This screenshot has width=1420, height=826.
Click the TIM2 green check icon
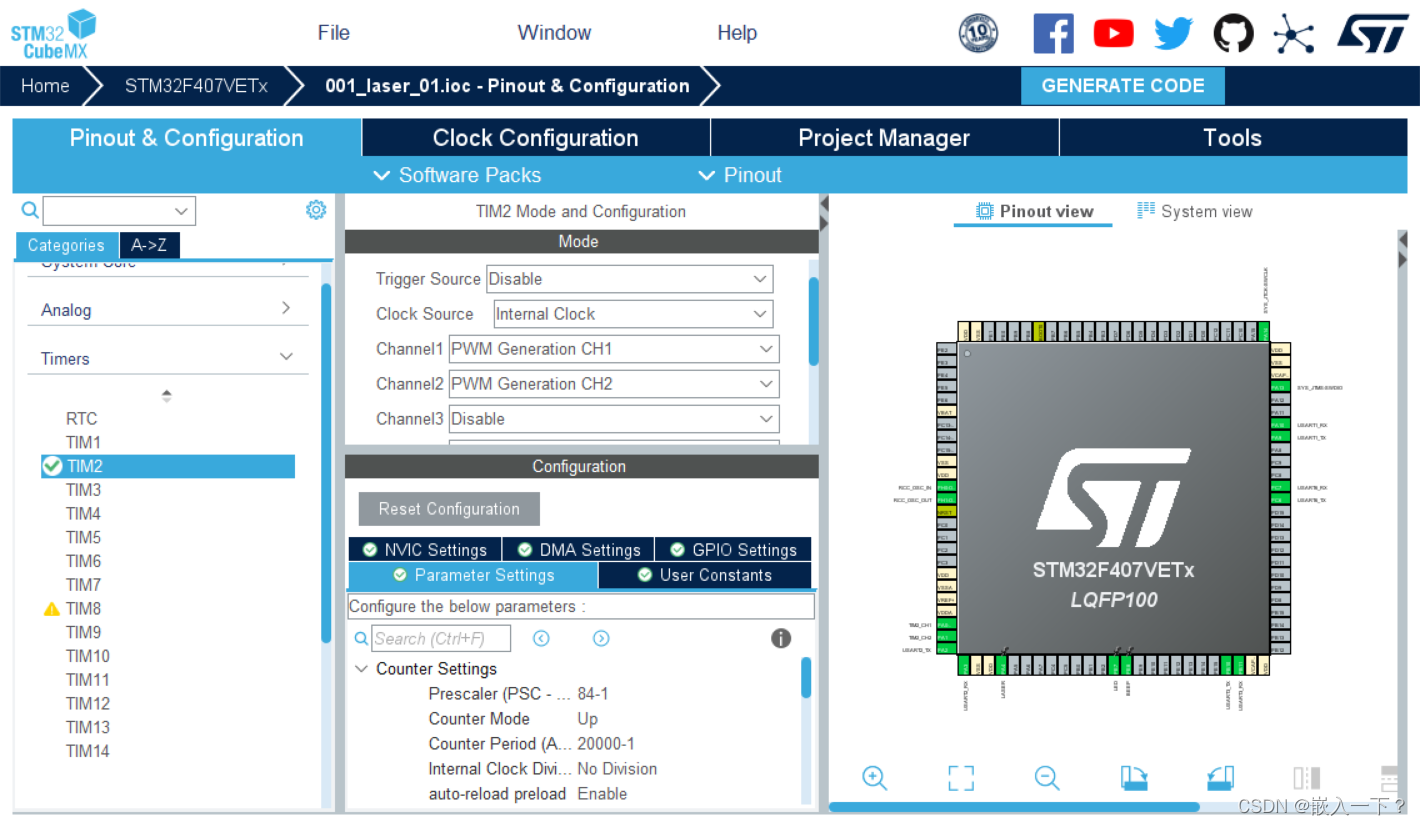53,466
